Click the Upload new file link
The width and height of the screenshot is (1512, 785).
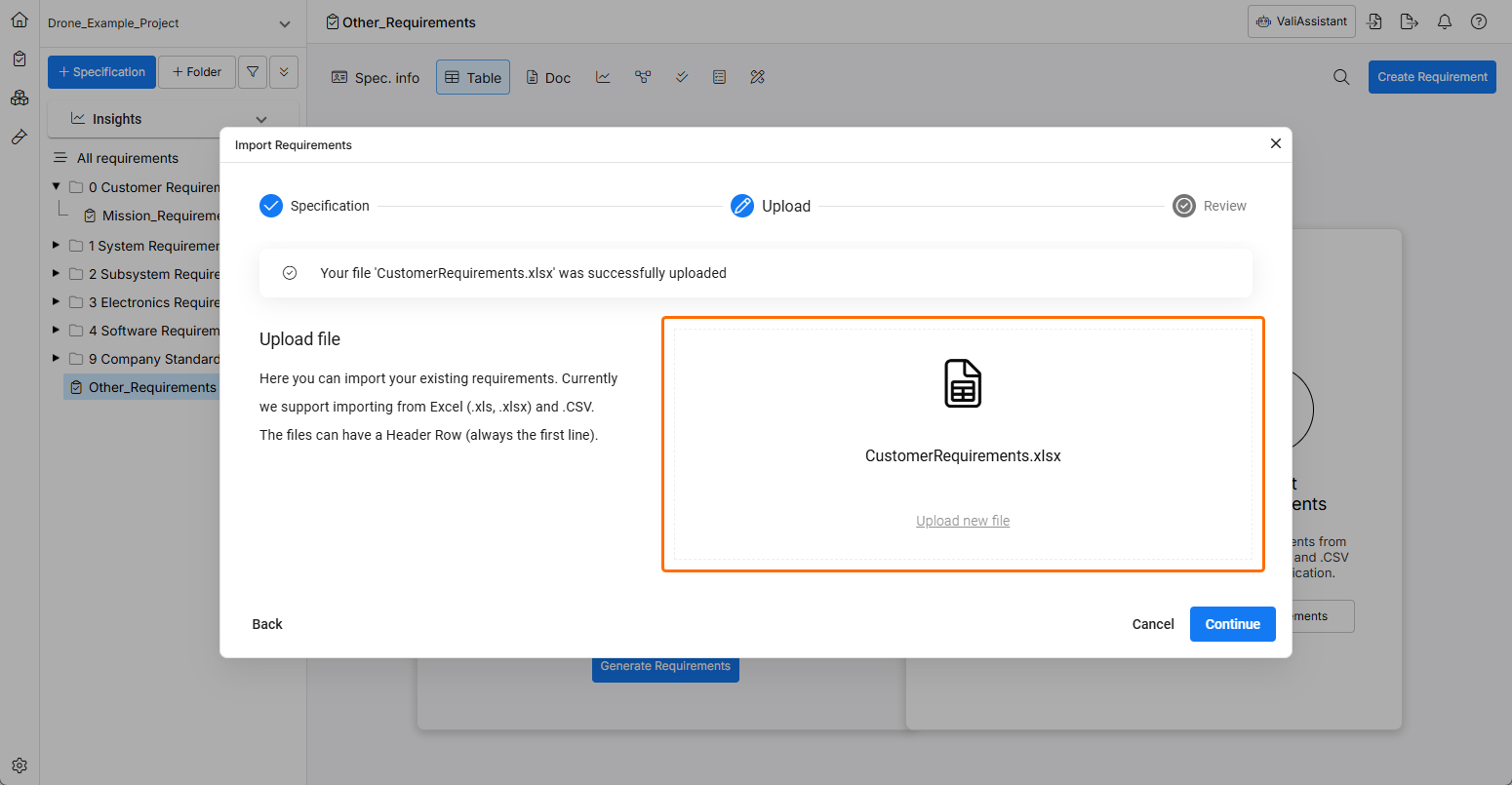[x=963, y=521]
